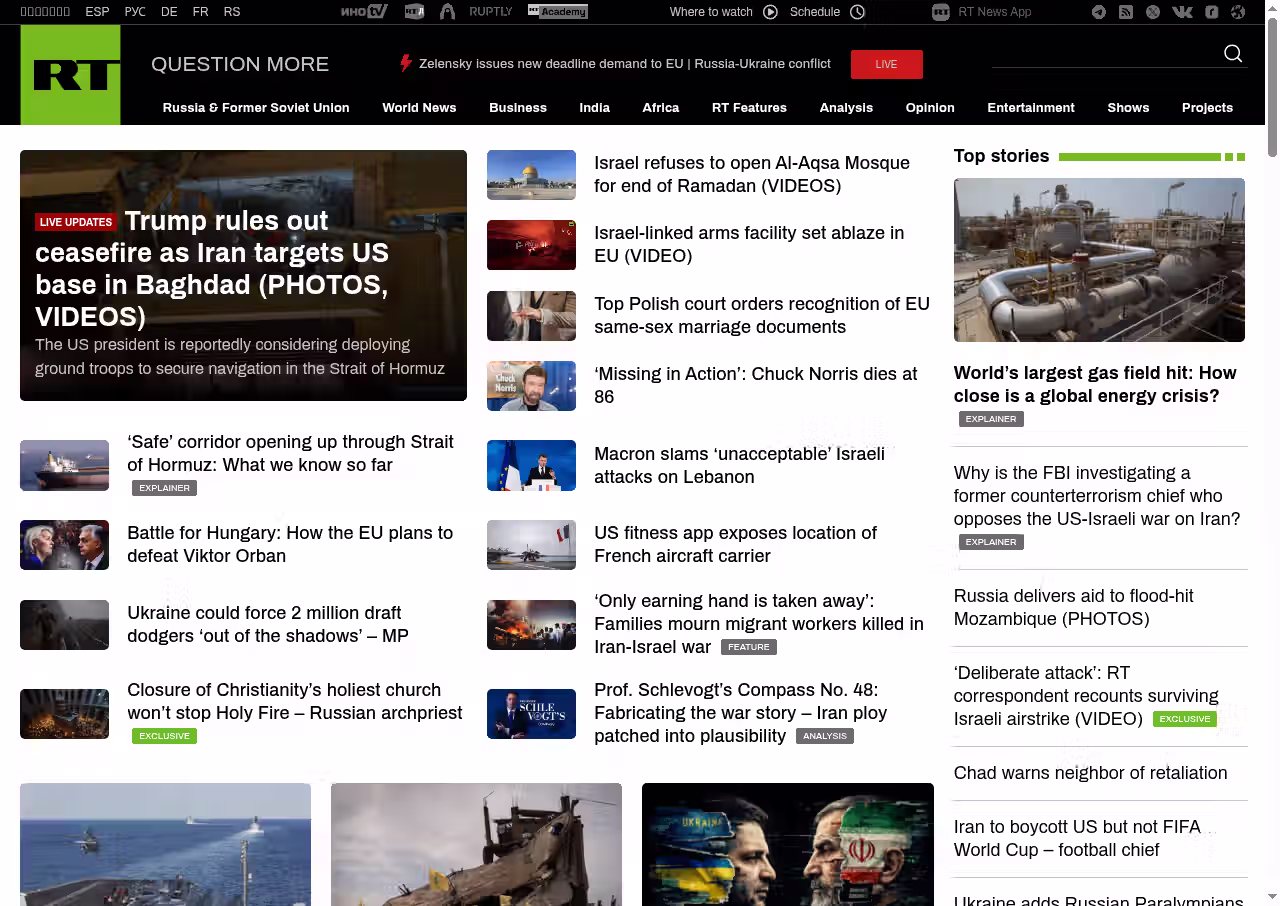This screenshot has height=906, width=1280.
Task: Open the gas field top story thumbnail
Action: point(1099,260)
